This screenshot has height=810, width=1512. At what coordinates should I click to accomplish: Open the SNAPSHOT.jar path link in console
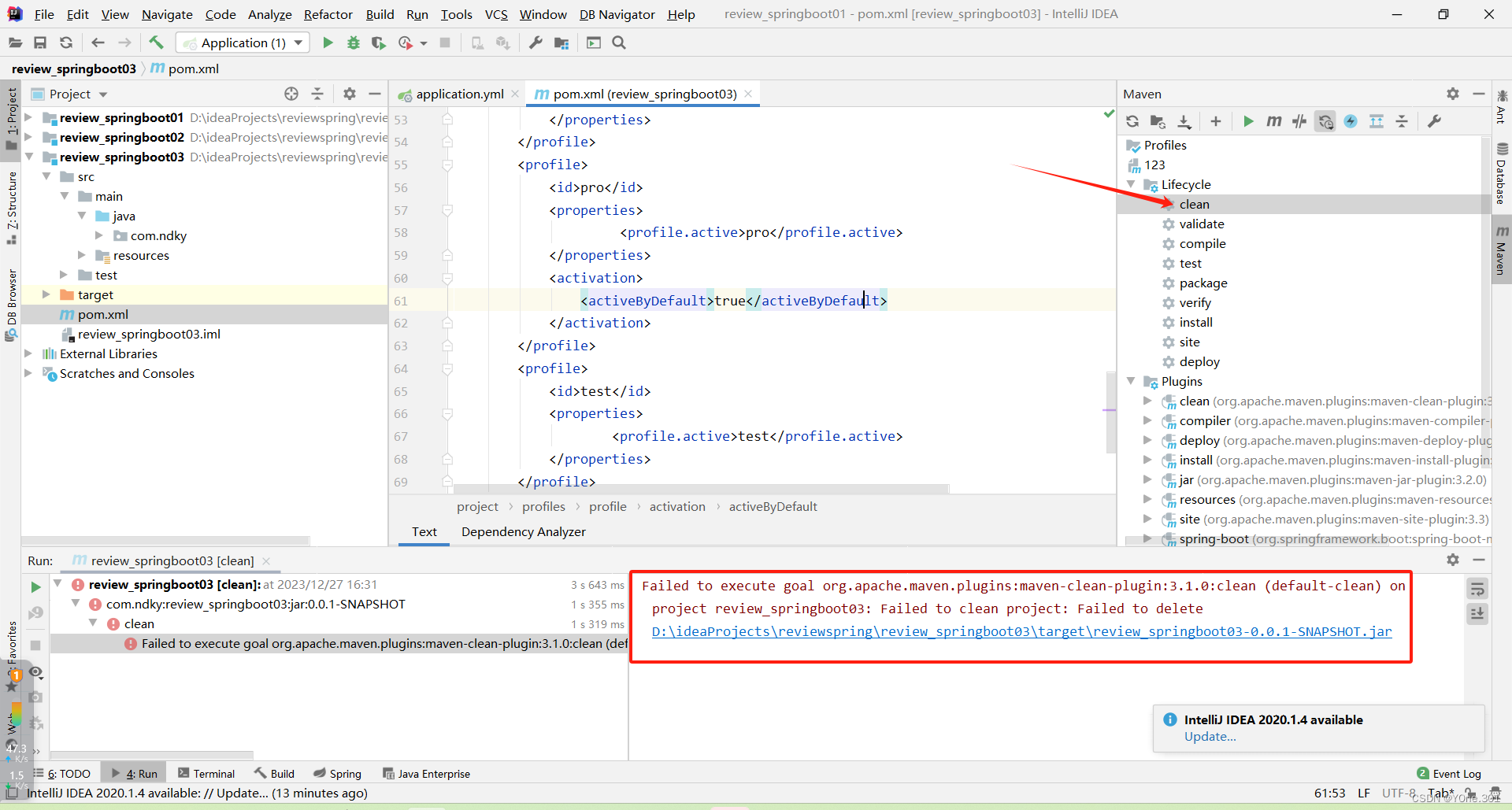[1021, 631]
